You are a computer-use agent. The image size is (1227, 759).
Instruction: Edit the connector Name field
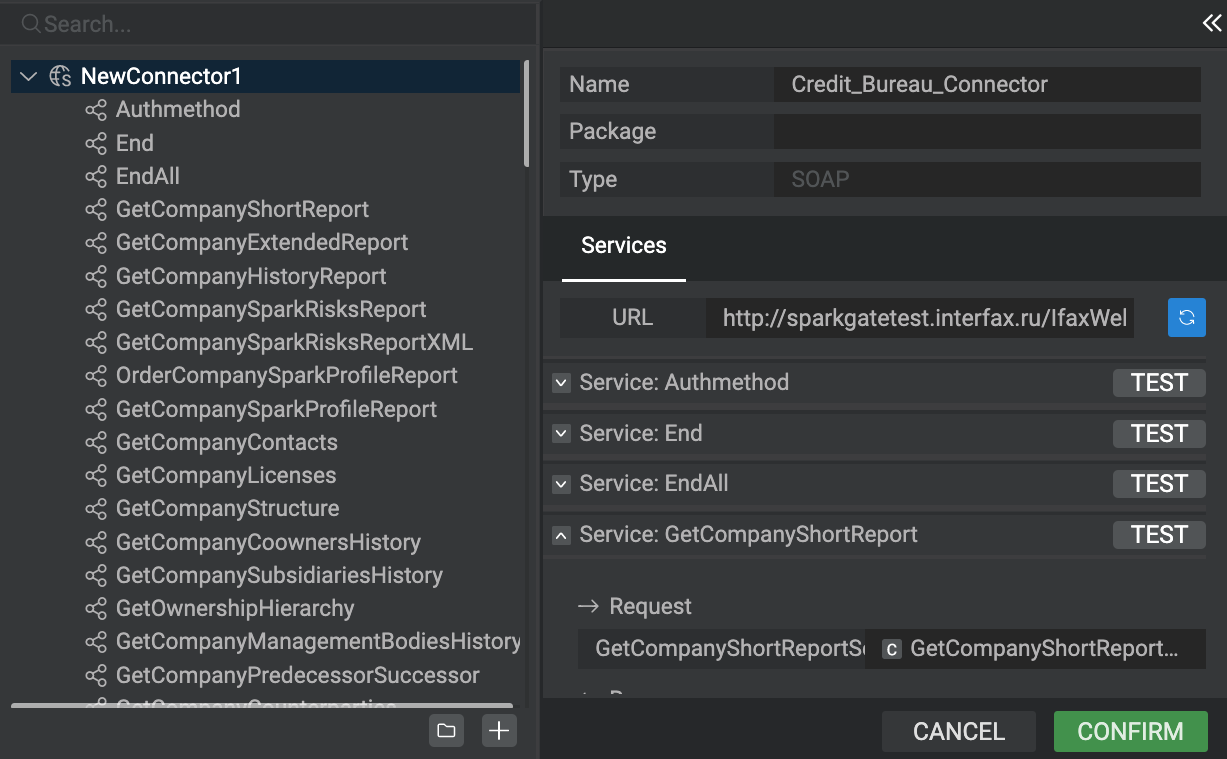click(986, 85)
